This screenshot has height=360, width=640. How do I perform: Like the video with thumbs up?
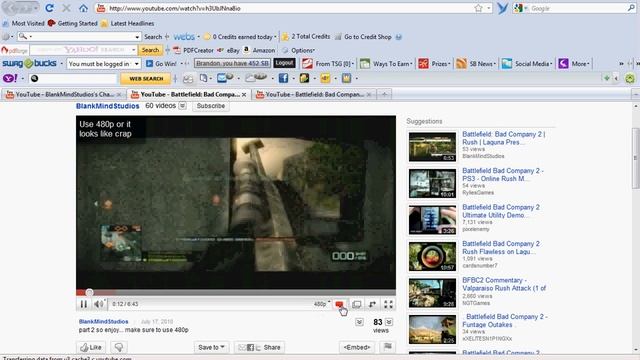pyautogui.click(x=91, y=347)
